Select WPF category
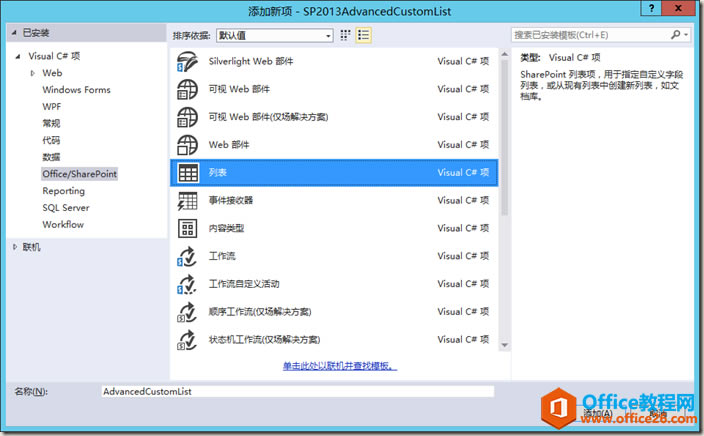 pyautogui.click(x=52, y=107)
